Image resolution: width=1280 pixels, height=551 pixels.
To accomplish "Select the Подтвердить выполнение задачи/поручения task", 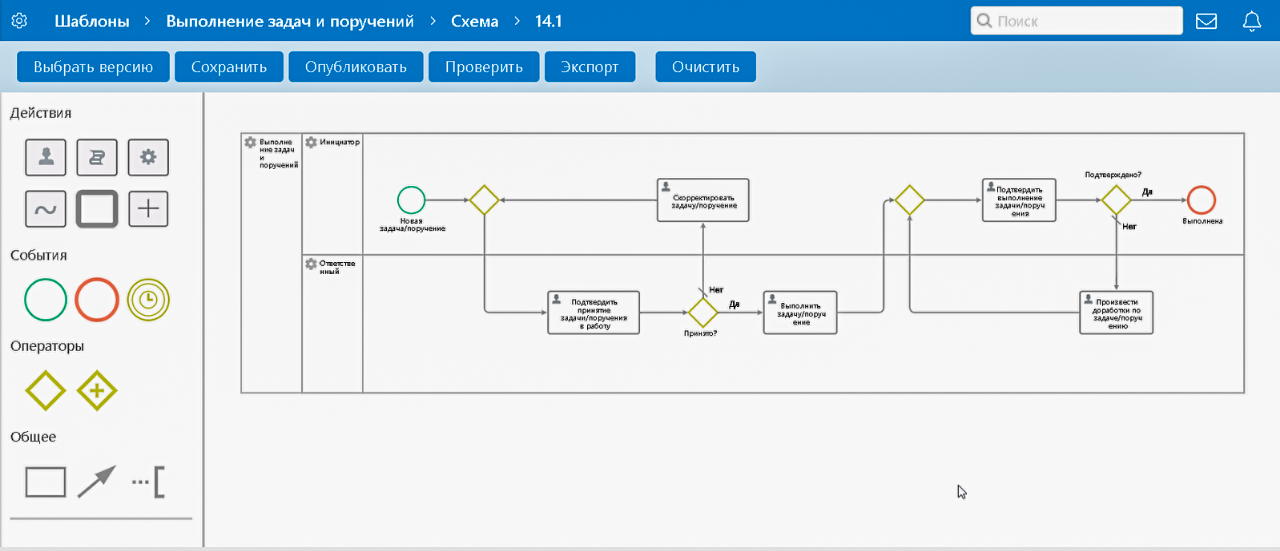I will coord(1019,200).
